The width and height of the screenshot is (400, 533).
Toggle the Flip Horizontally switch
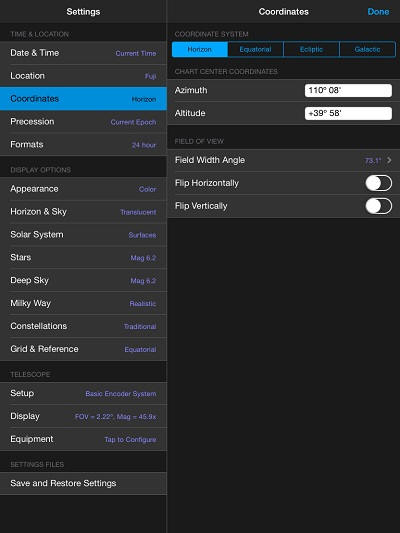click(x=378, y=183)
